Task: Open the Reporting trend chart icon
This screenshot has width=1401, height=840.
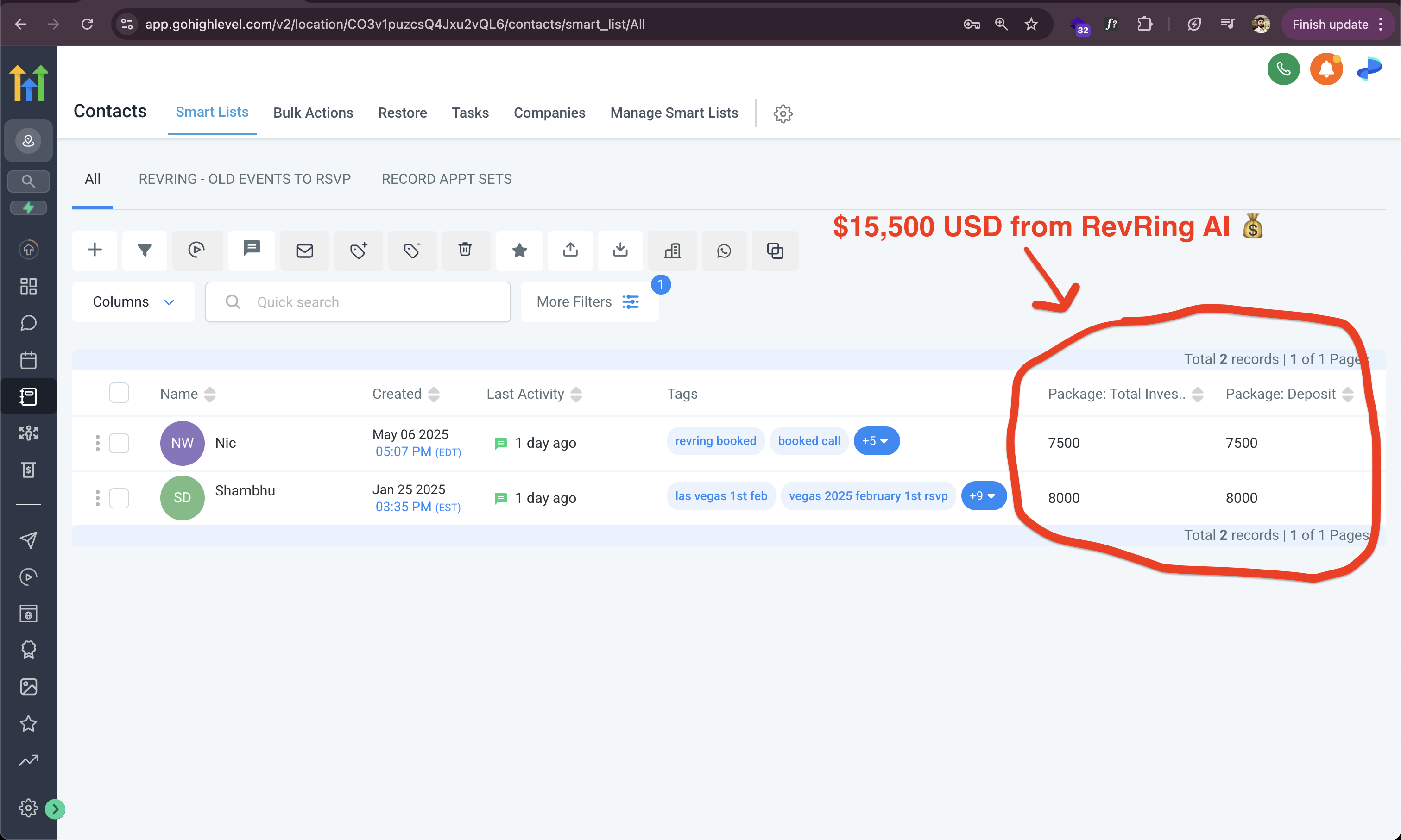Action: [28, 760]
